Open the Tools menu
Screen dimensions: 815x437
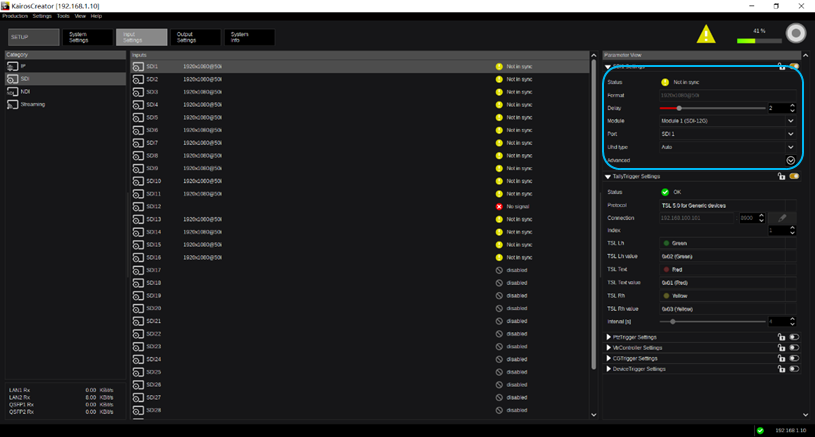[x=63, y=16]
